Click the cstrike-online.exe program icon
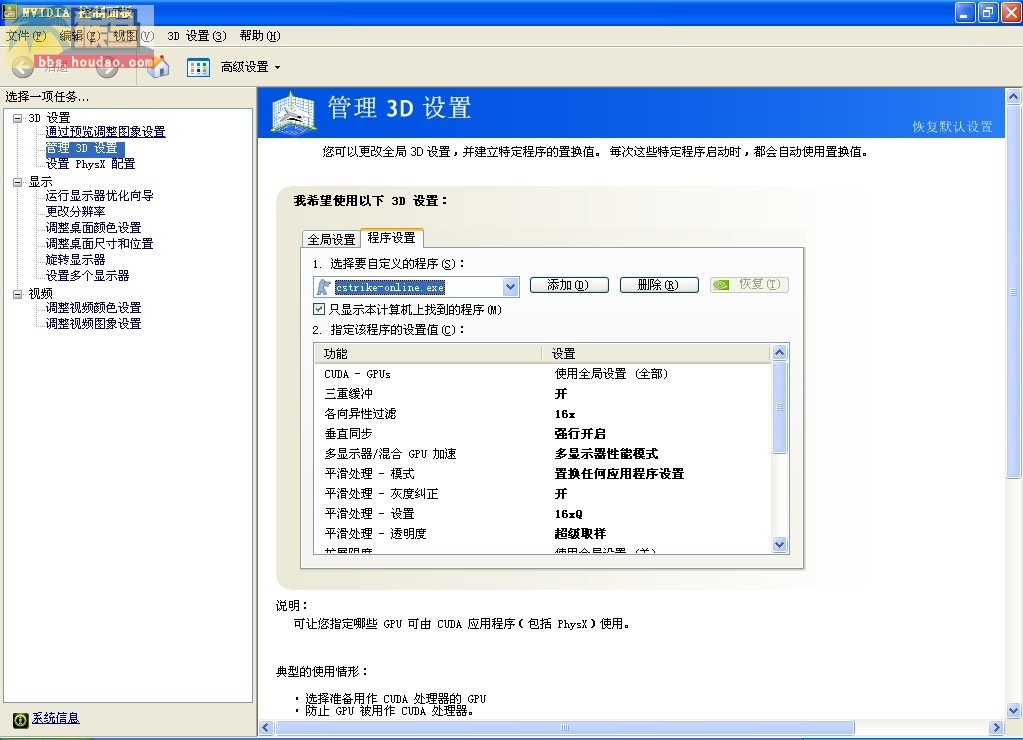The width and height of the screenshot is (1023, 740). [x=324, y=286]
